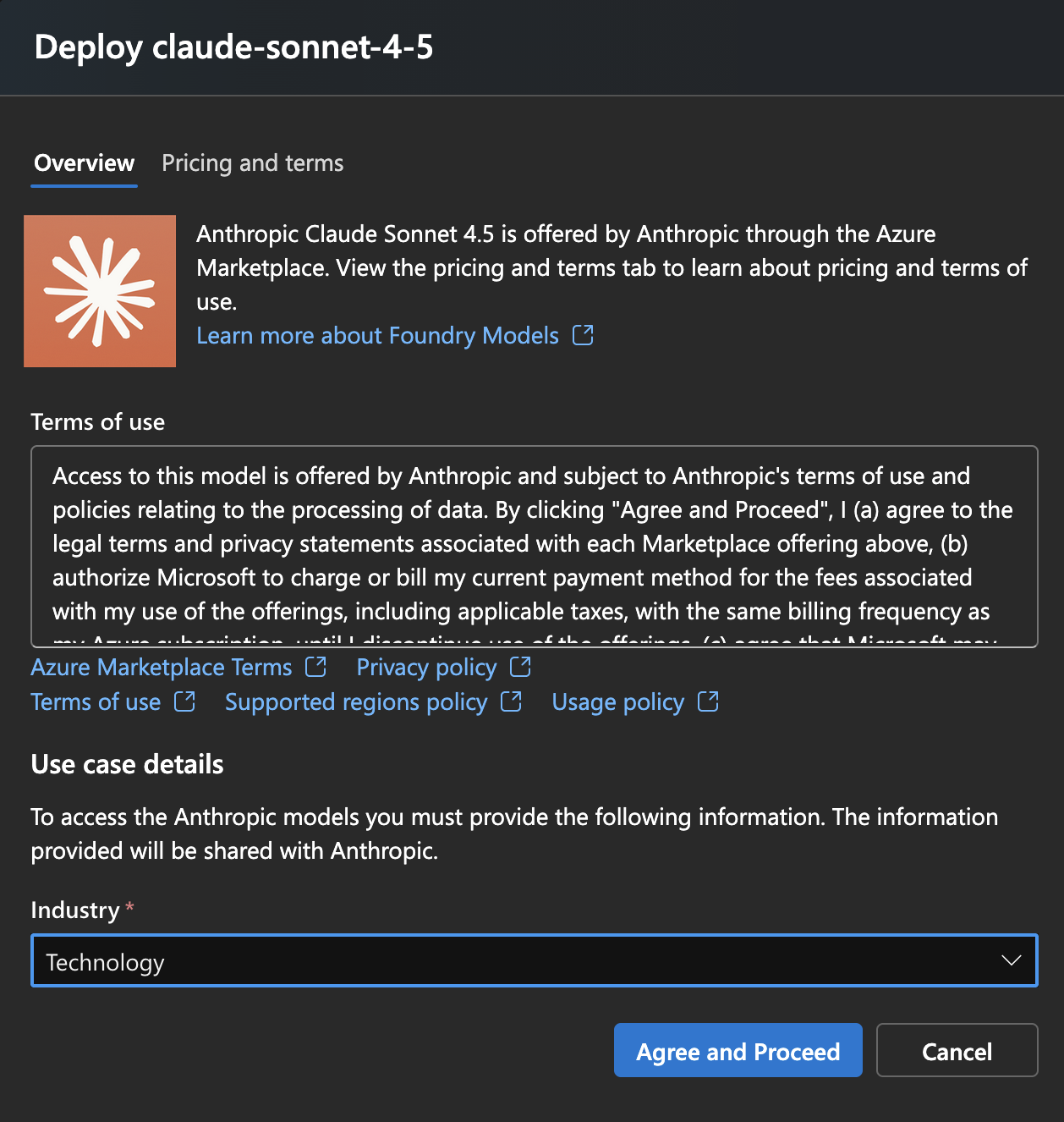Click the external link icon beside Supported regions policy
Screen dimensions: 1064x1122
pos(510,702)
